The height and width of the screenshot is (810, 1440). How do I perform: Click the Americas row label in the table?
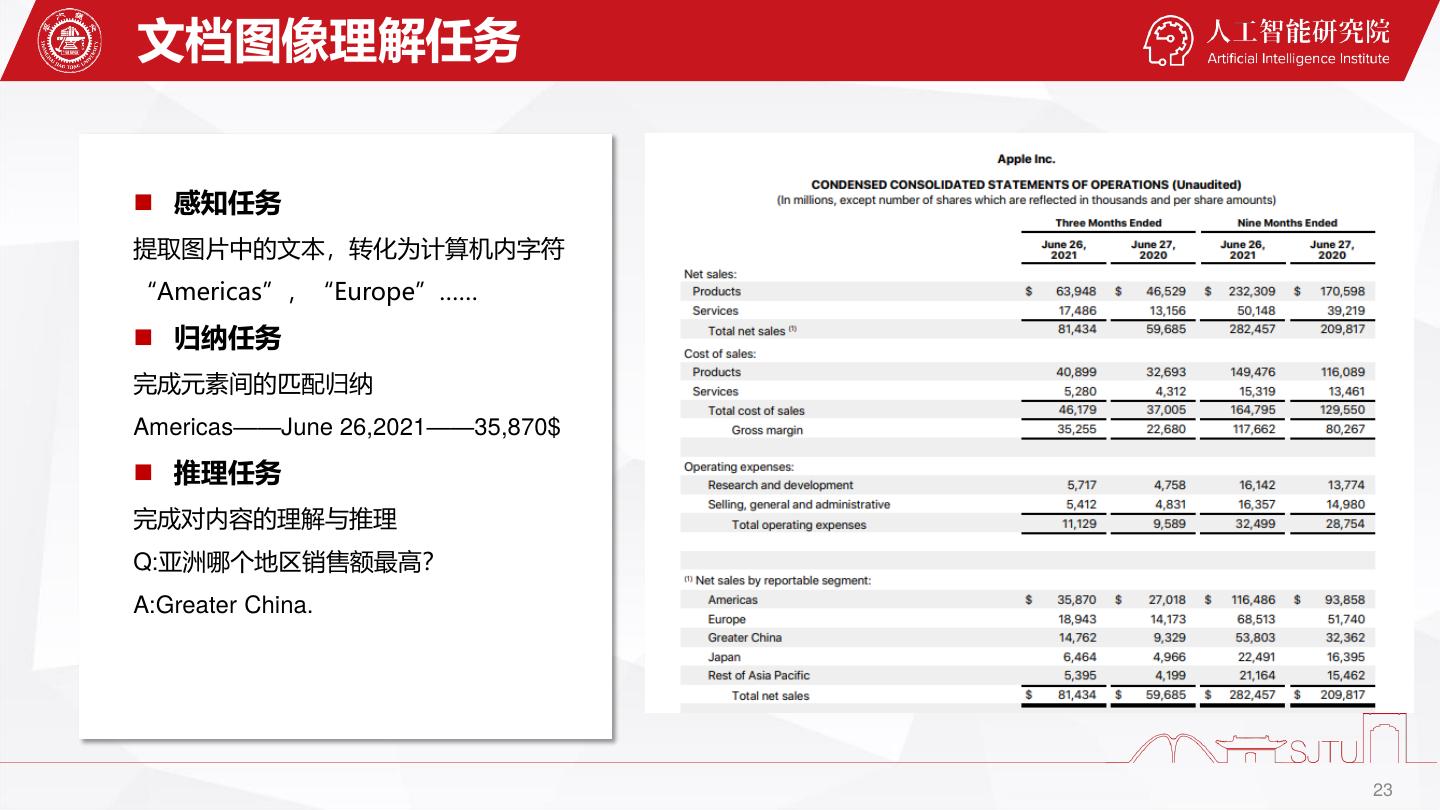coord(733,600)
